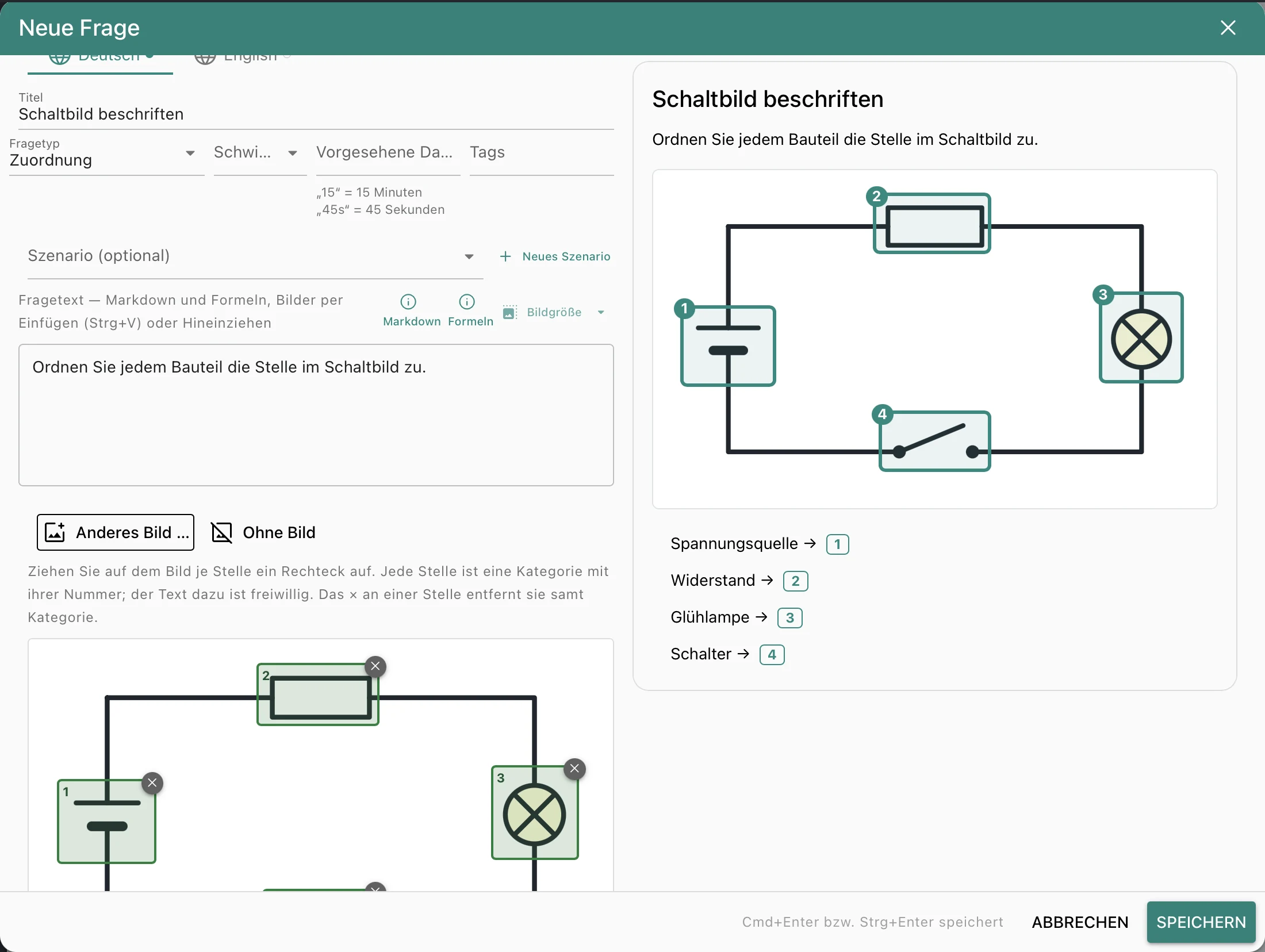Remove region 2 with its x icon
The width and height of the screenshot is (1265, 952).
pos(375,666)
